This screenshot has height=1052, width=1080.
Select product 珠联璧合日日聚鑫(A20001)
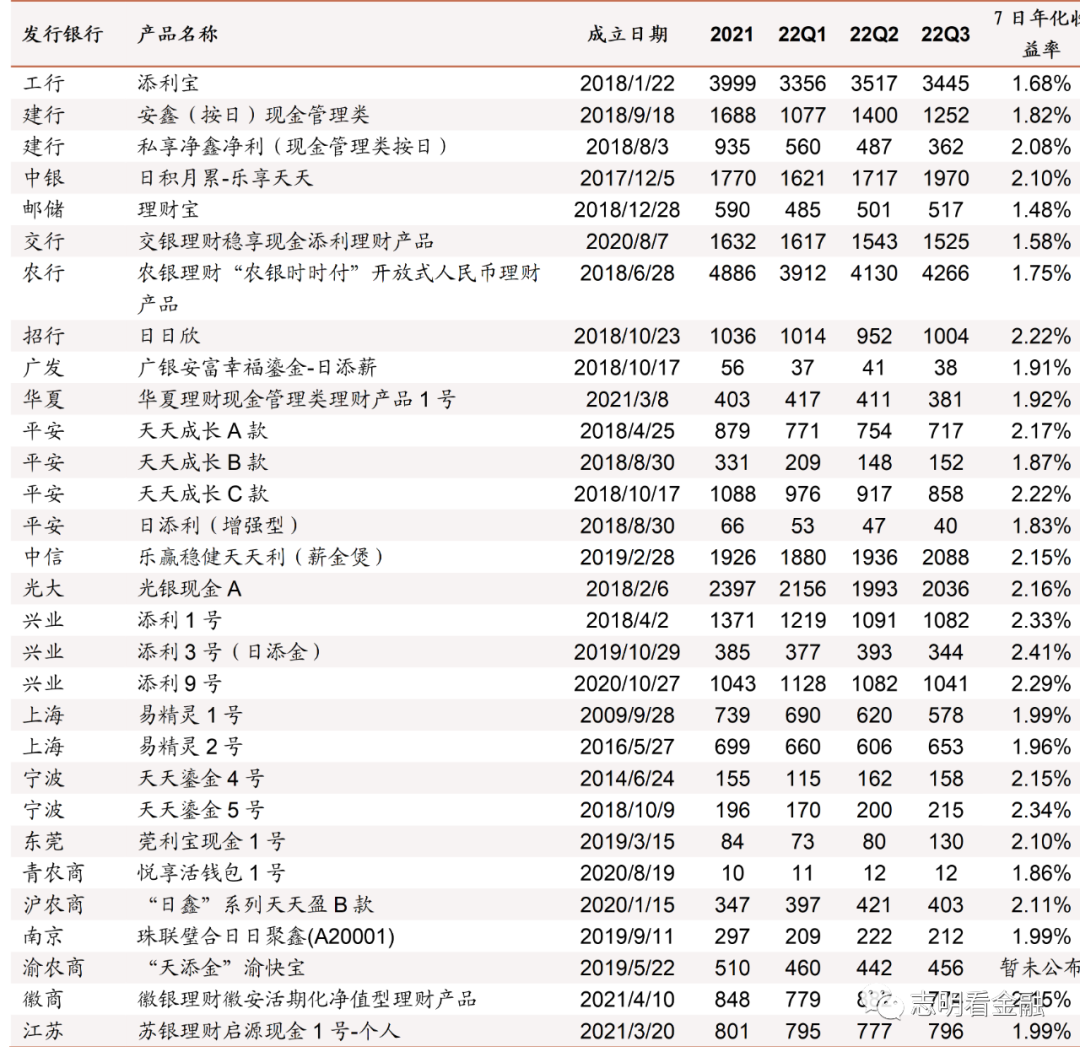pyautogui.click(x=266, y=936)
